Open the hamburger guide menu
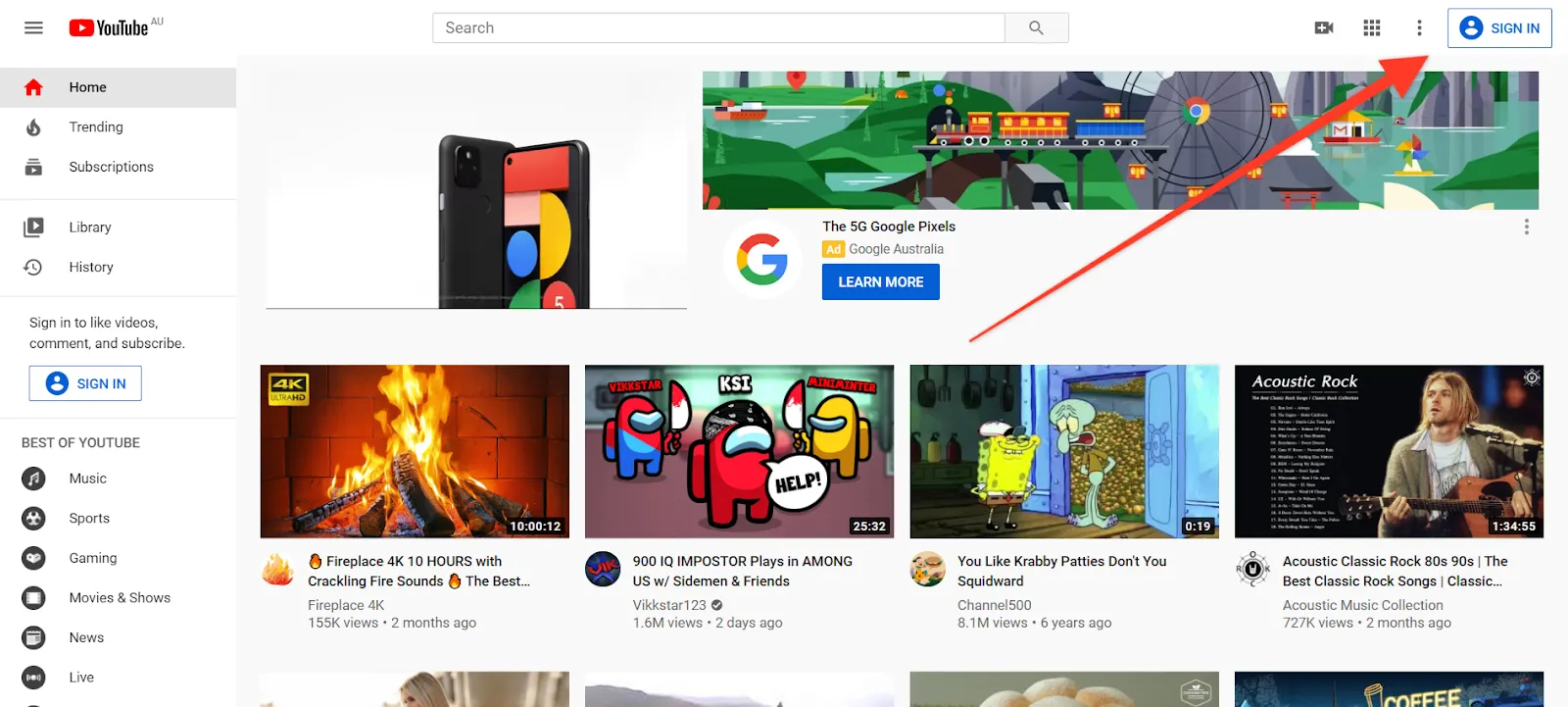 coord(33,27)
